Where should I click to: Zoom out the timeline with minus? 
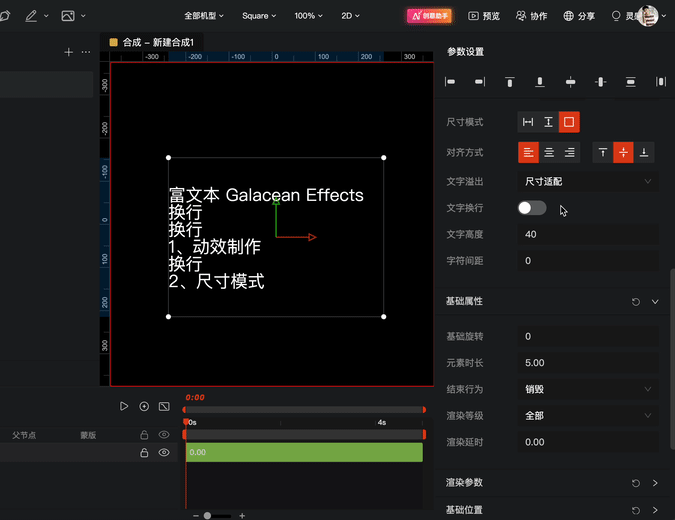(196, 516)
